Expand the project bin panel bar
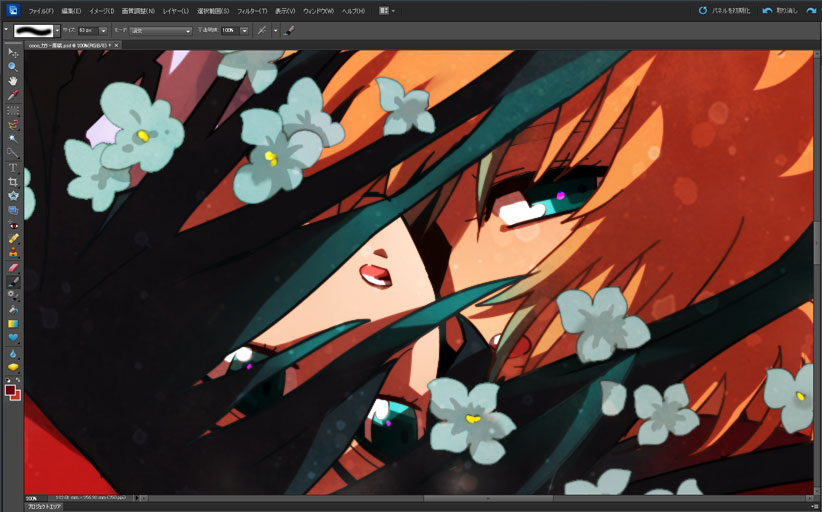The image size is (822, 512). click(44, 507)
